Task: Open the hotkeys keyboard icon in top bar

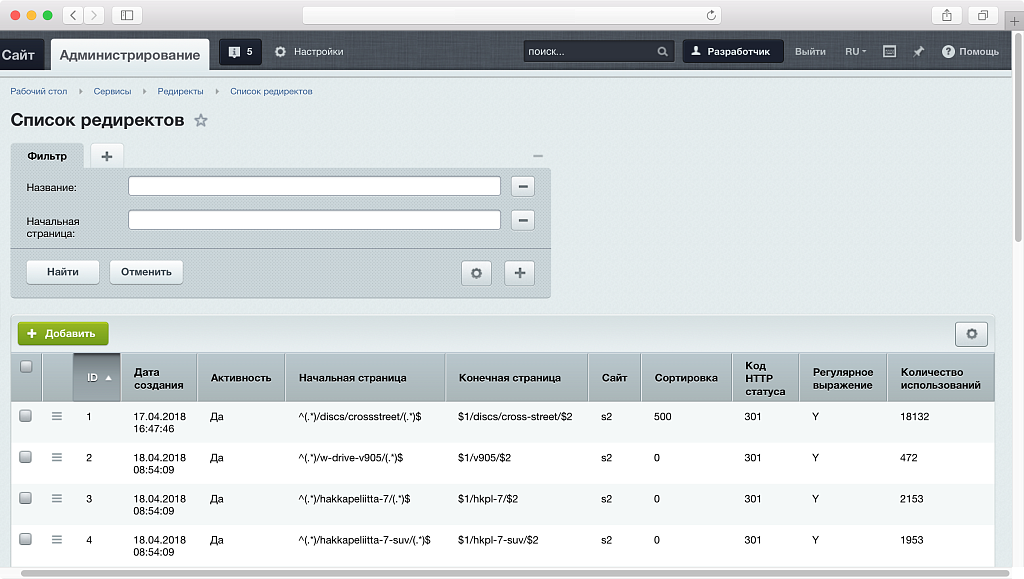Action: click(889, 51)
